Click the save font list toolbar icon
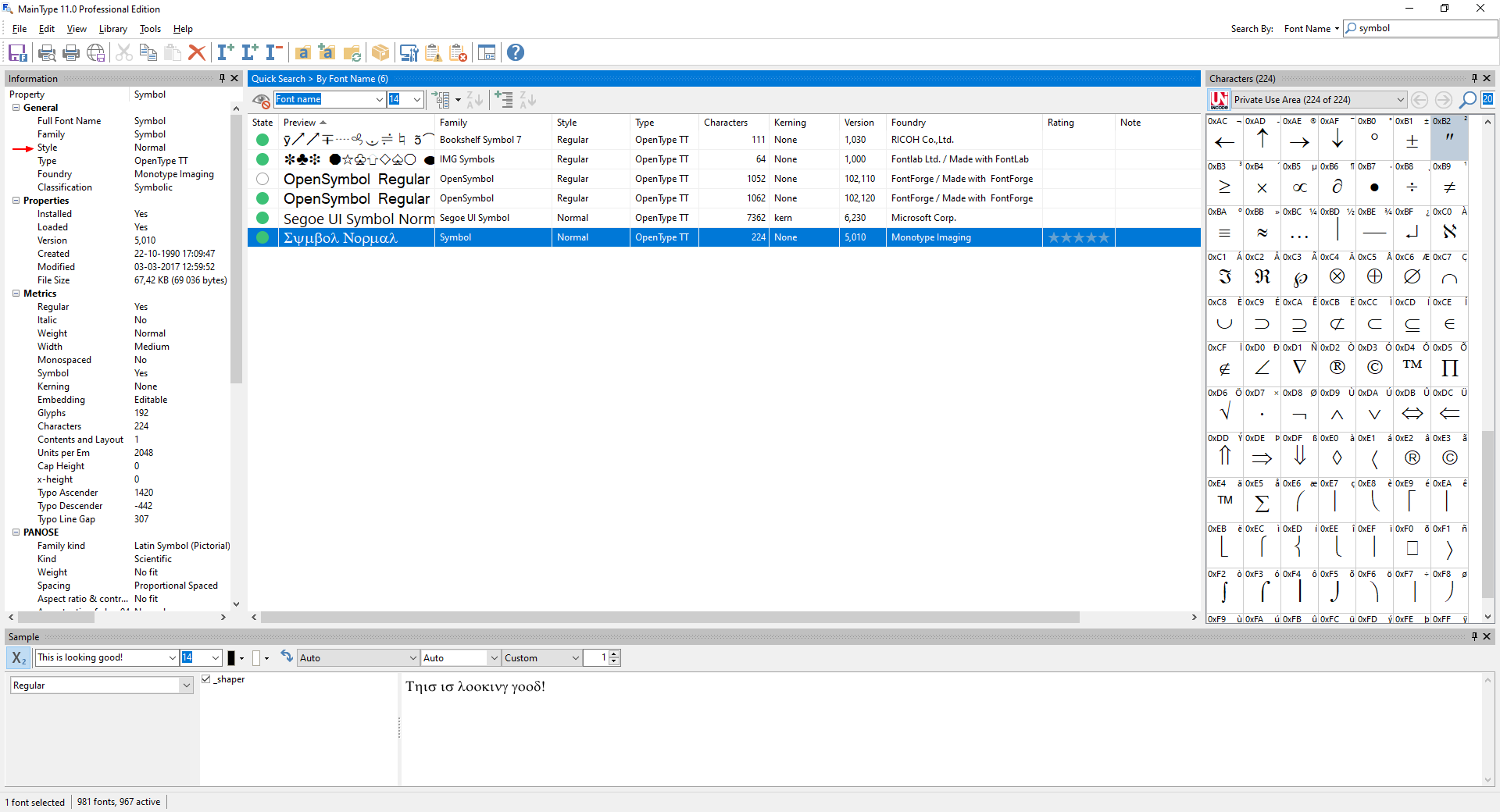Screen dimensions: 1500x812 click(17, 52)
